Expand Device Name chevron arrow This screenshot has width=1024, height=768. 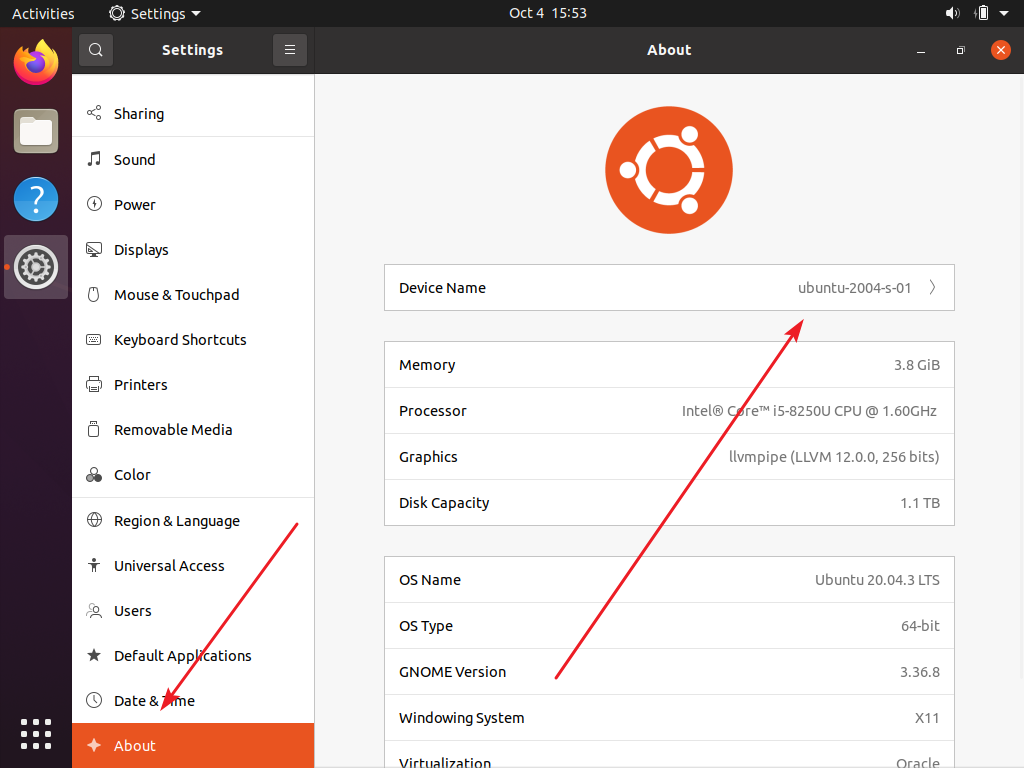pyautogui.click(x=933, y=287)
